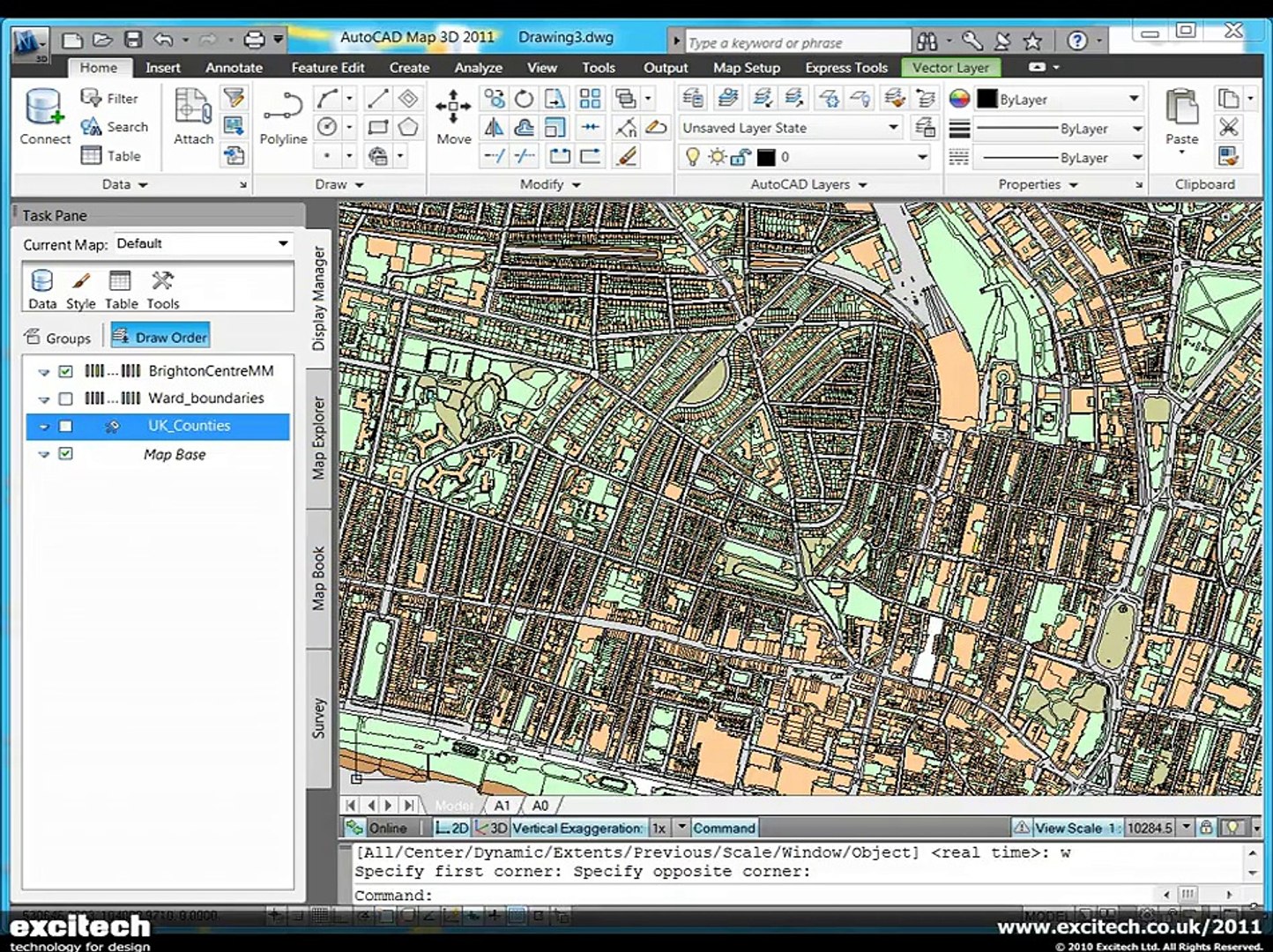Uncheck the BrightonCentreMM layer checkbox
The height and width of the screenshot is (952, 1273).
66,371
